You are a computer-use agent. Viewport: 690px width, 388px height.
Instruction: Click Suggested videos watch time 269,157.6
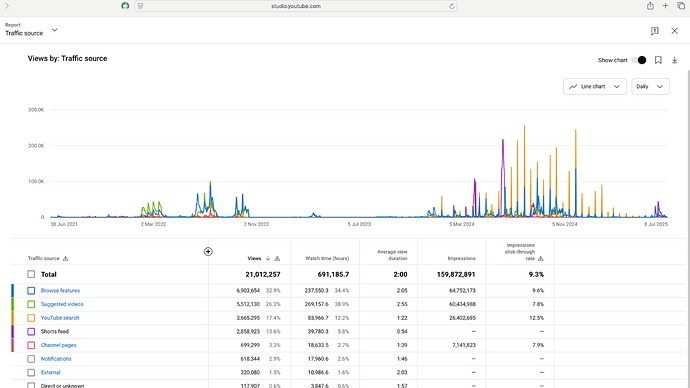click(x=316, y=304)
